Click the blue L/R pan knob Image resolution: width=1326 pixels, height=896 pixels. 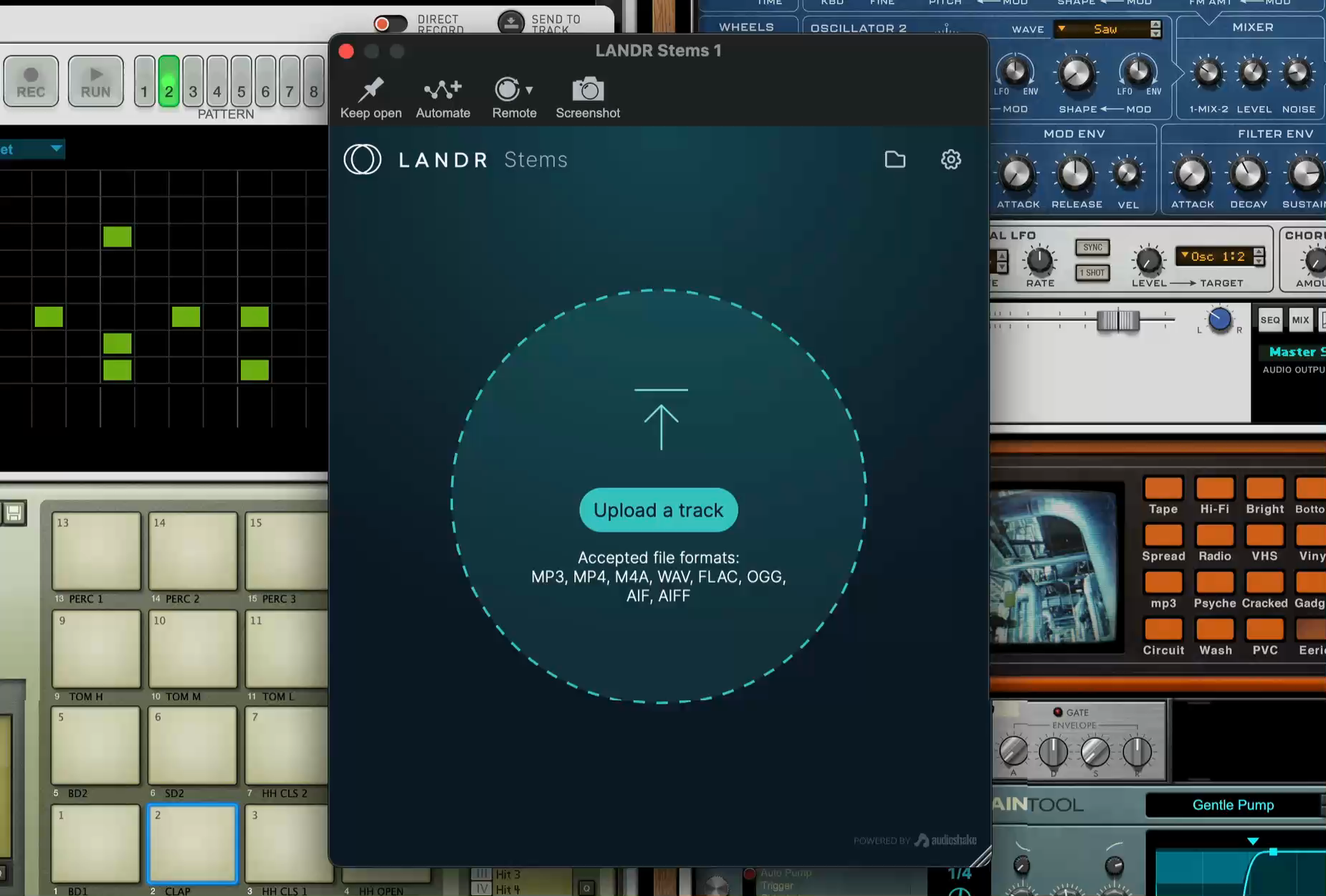pyautogui.click(x=1219, y=320)
